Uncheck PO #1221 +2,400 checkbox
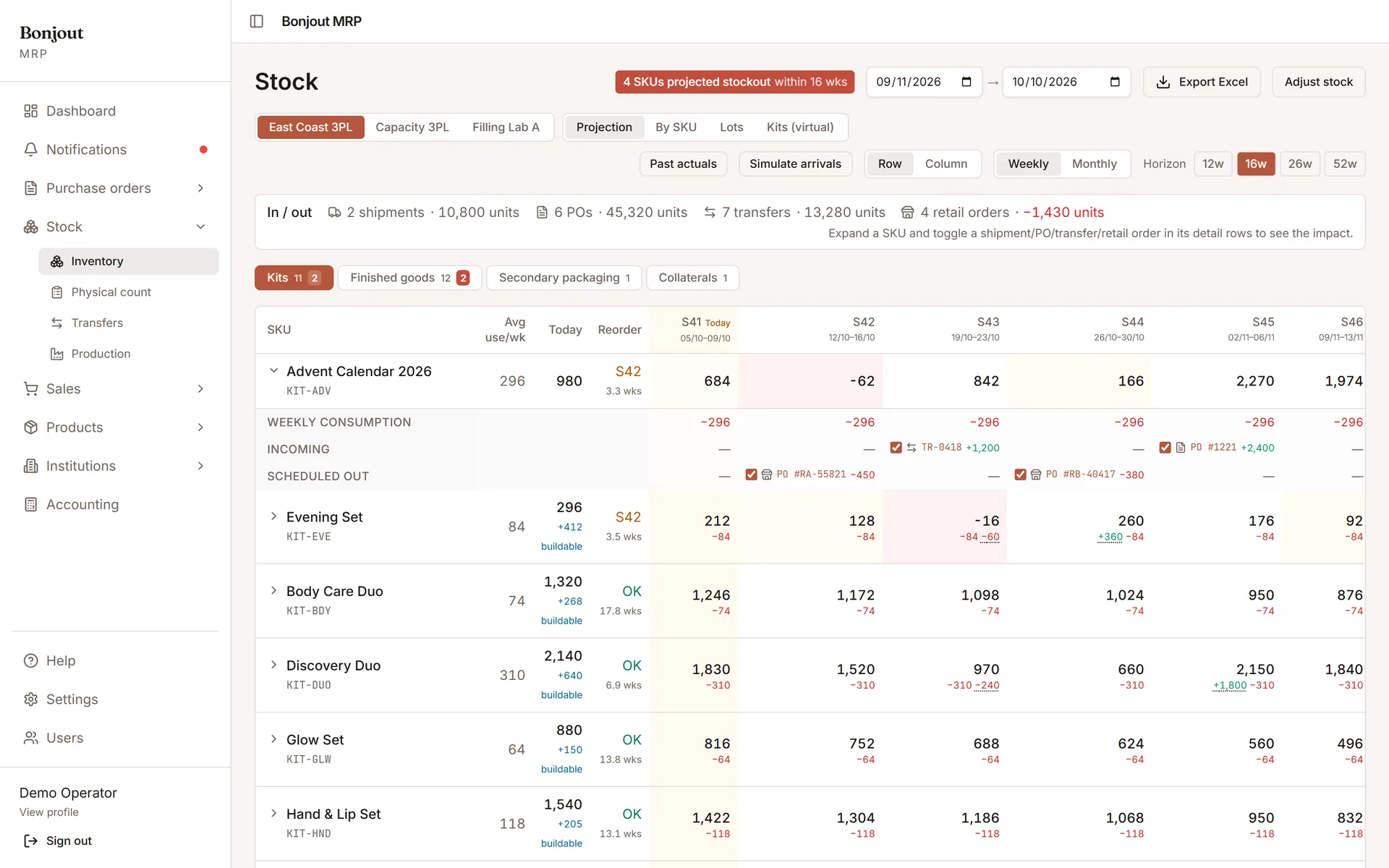1389x868 pixels. [x=1165, y=448]
